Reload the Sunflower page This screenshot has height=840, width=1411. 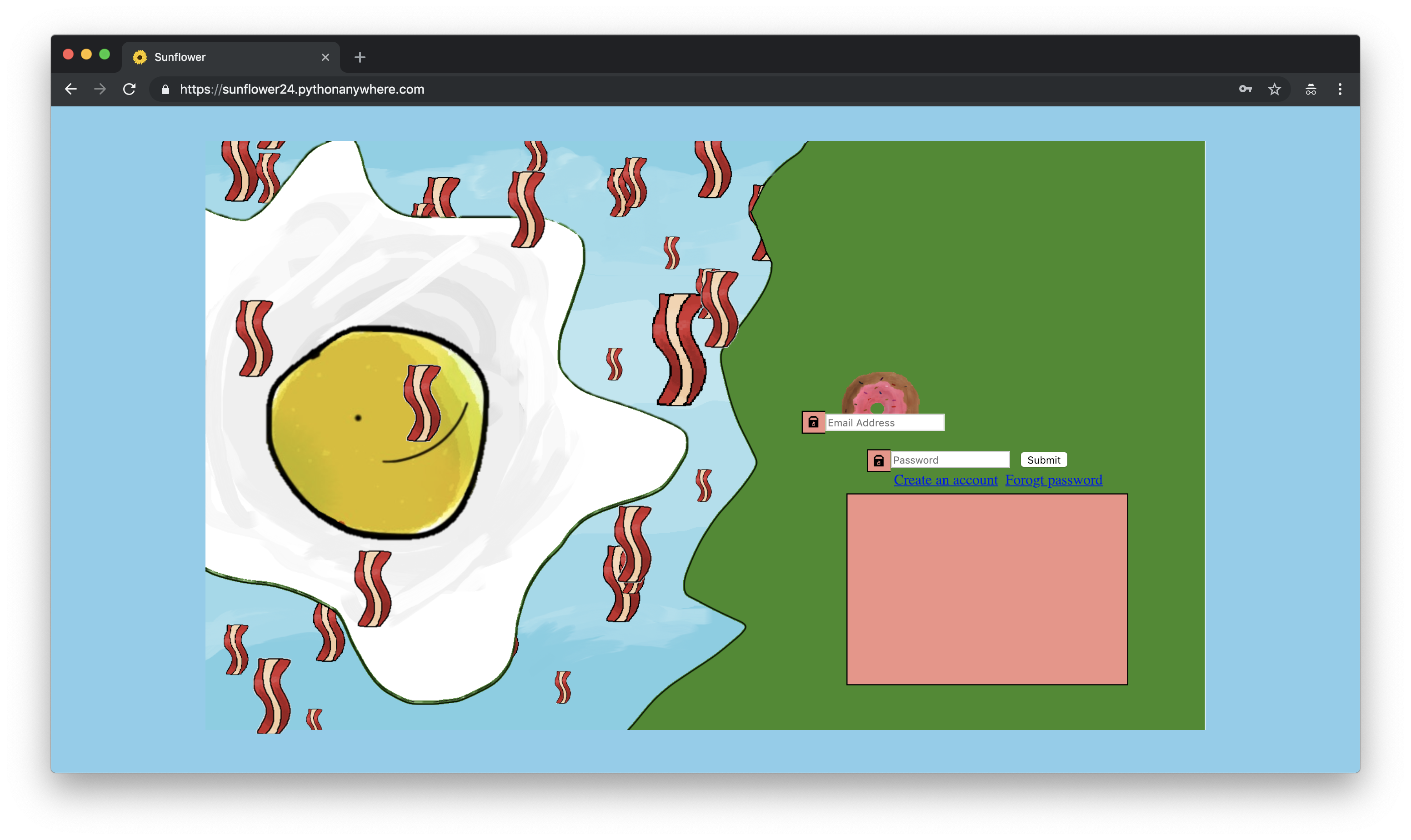click(x=130, y=89)
